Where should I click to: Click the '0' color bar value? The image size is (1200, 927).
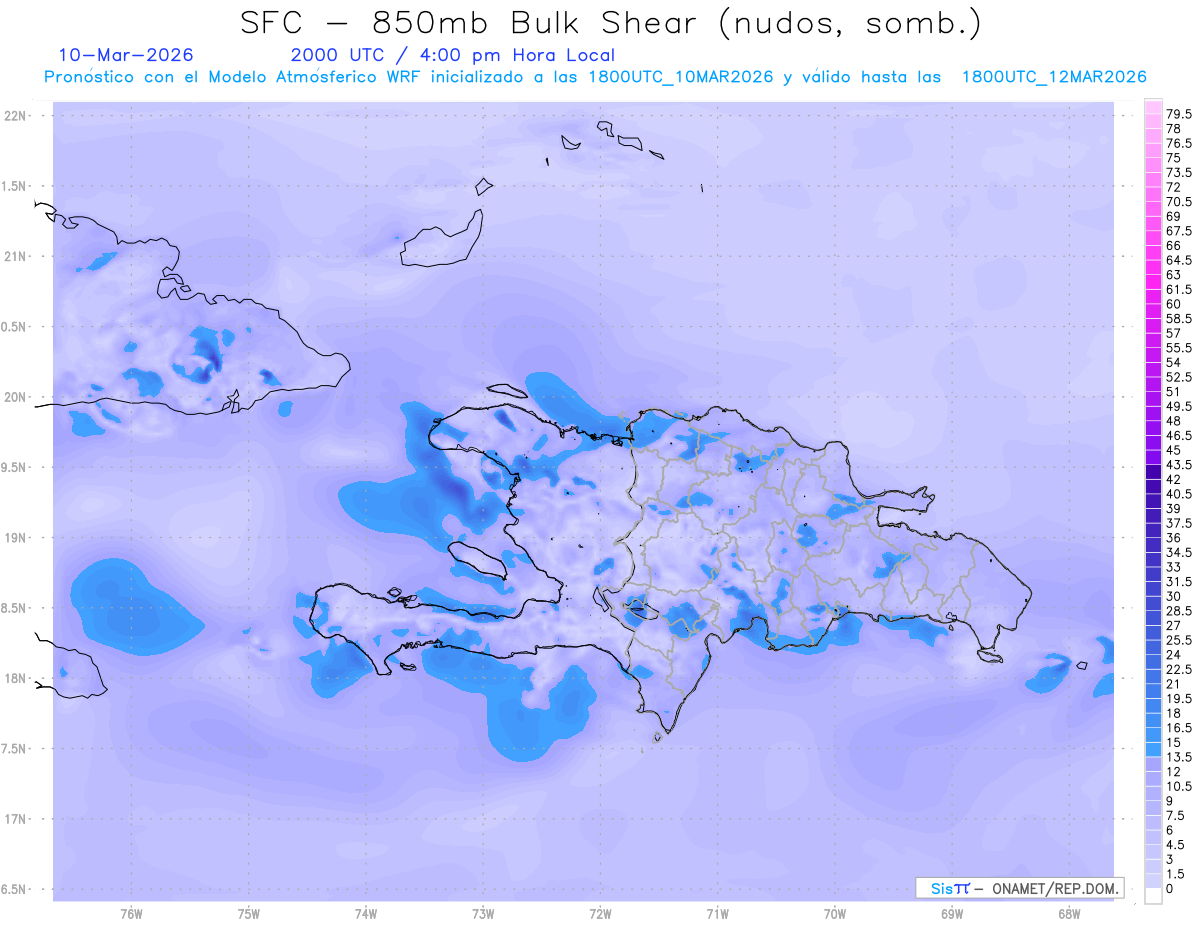(1170, 888)
